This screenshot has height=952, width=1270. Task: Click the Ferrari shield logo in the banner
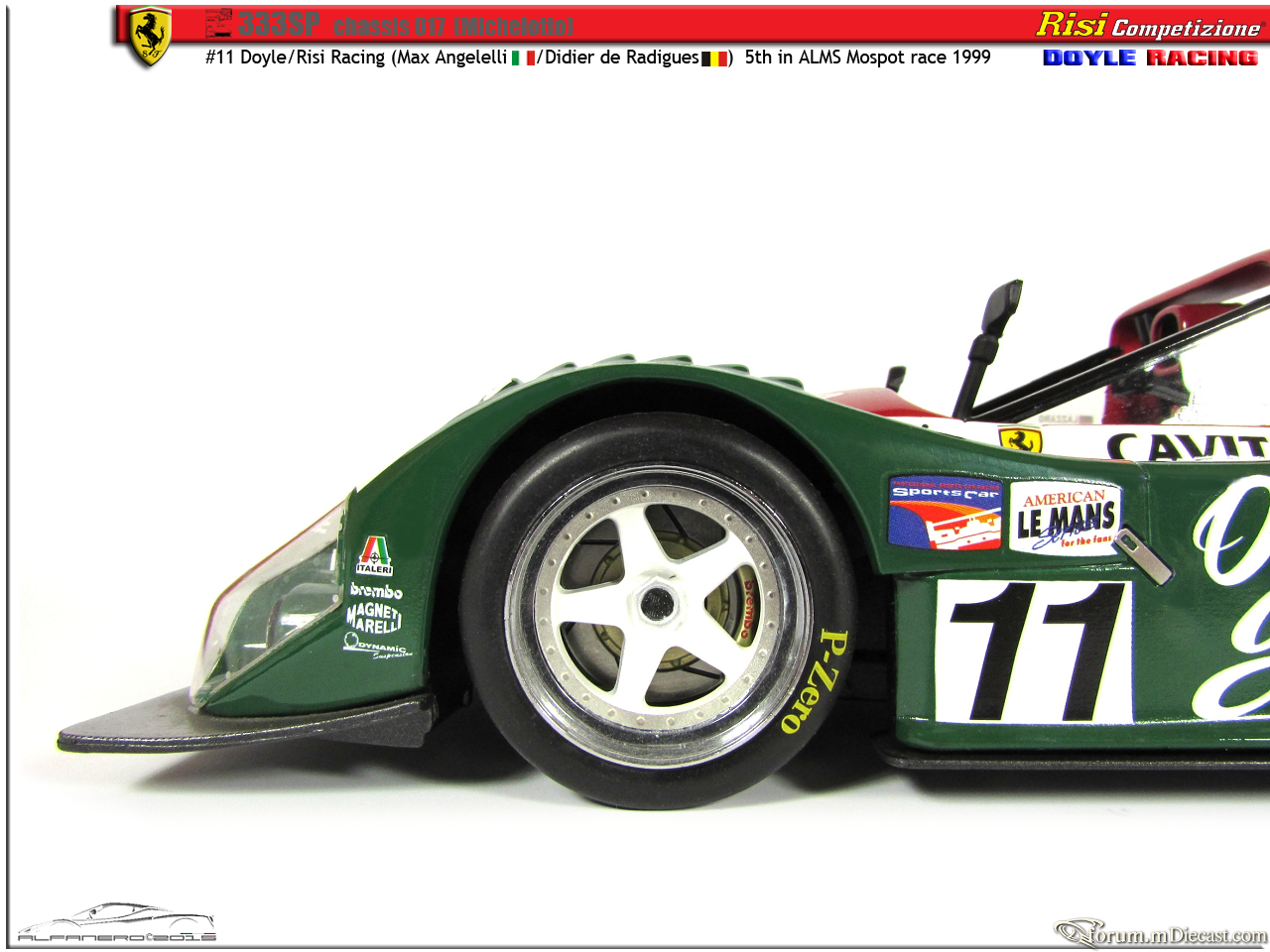coord(151,37)
